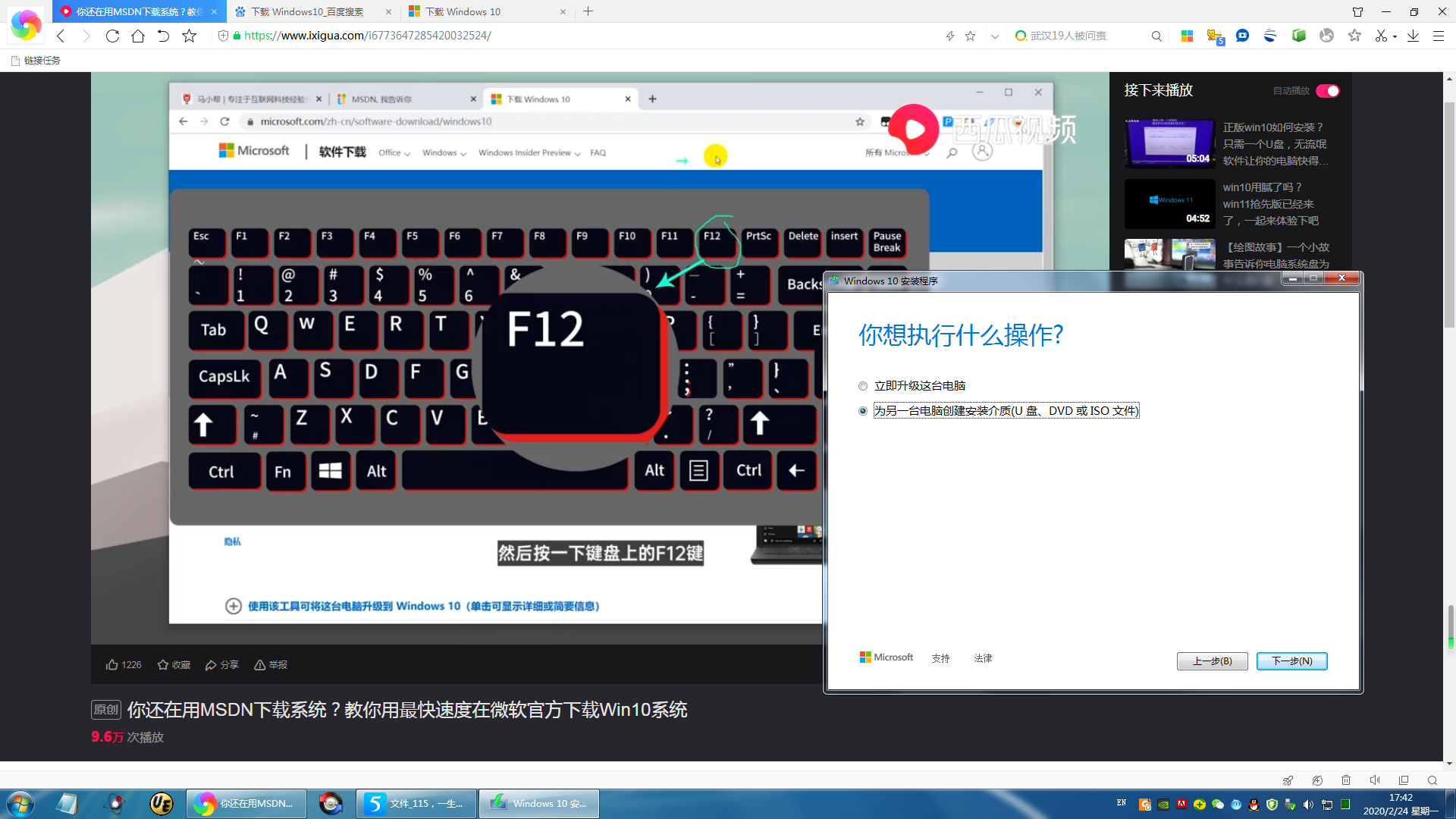Mute the page via status bar speaker icon

tap(1375, 780)
